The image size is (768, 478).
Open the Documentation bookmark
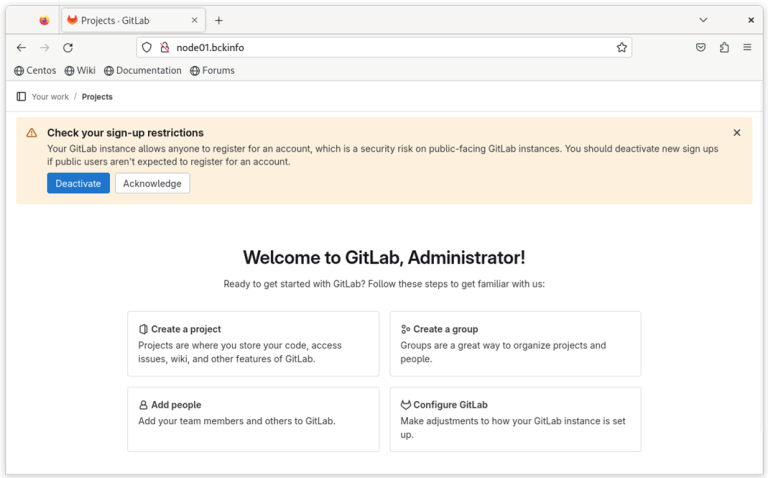coord(143,71)
